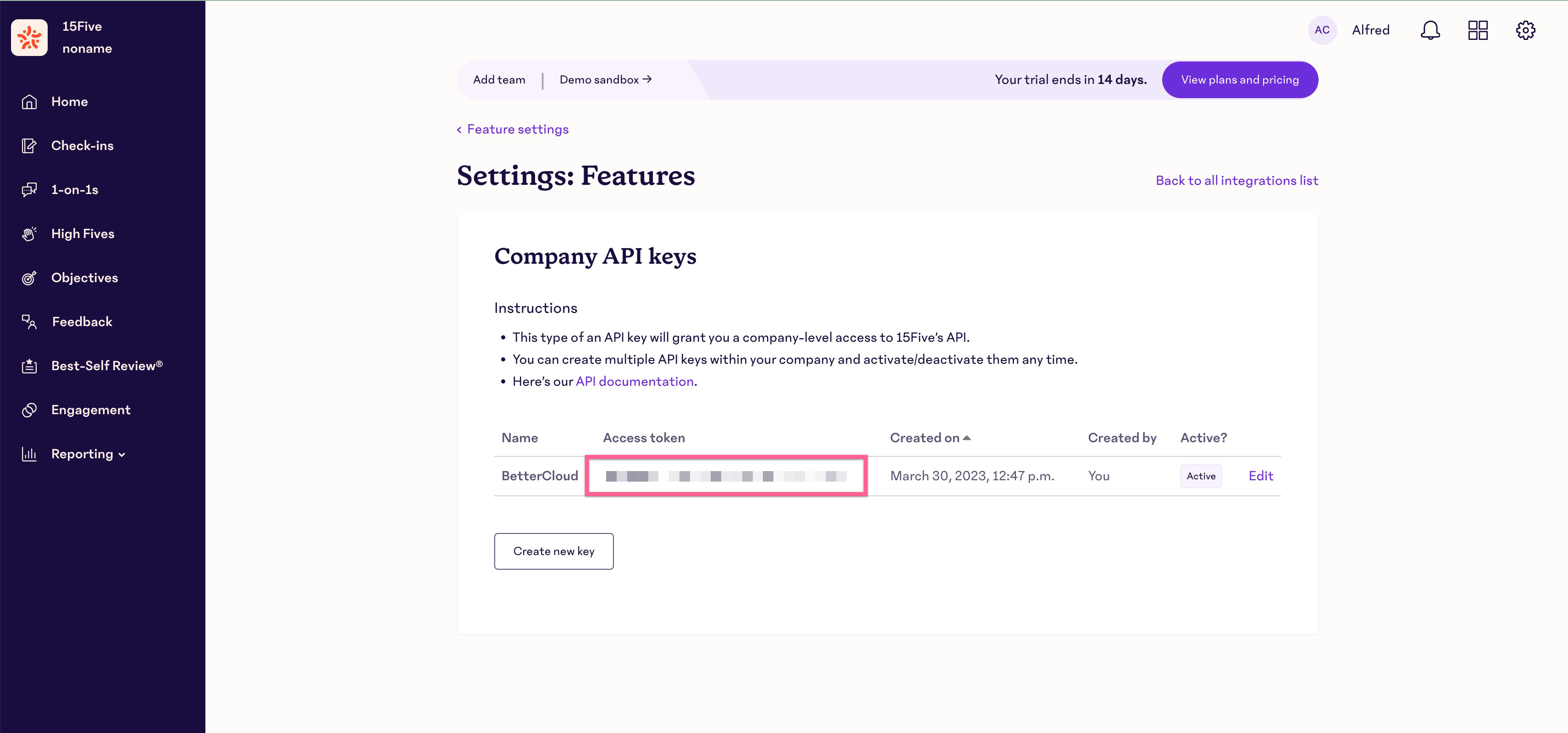Select the Check-ins sidebar icon
This screenshot has height=733, width=1568.
(x=29, y=145)
